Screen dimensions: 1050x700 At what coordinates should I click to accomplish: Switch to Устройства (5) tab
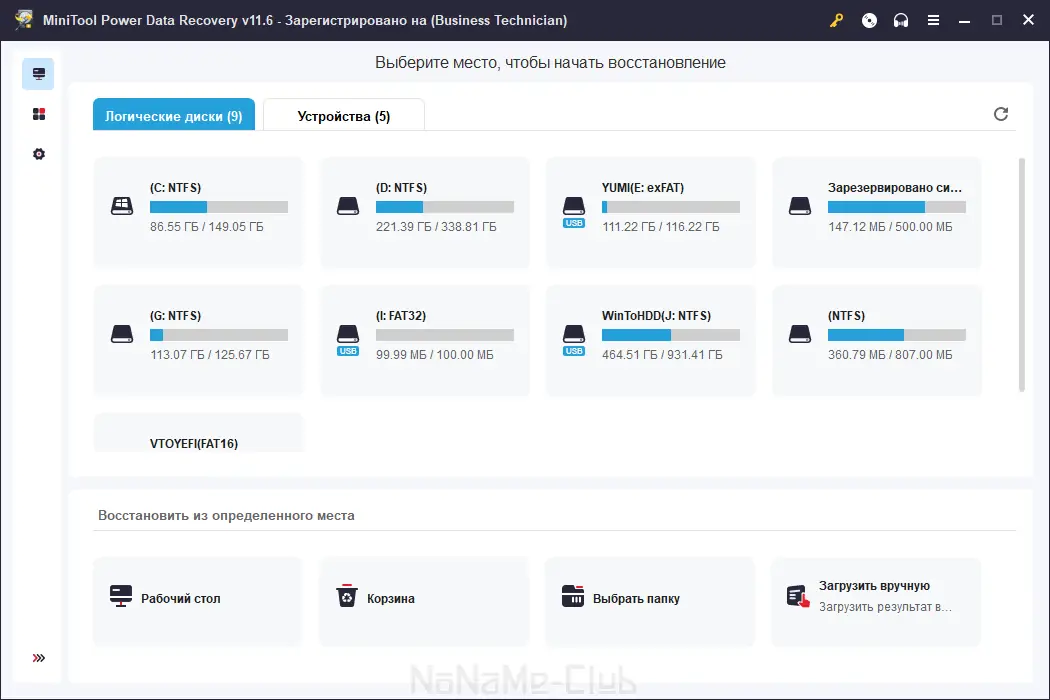click(x=344, y=115)
